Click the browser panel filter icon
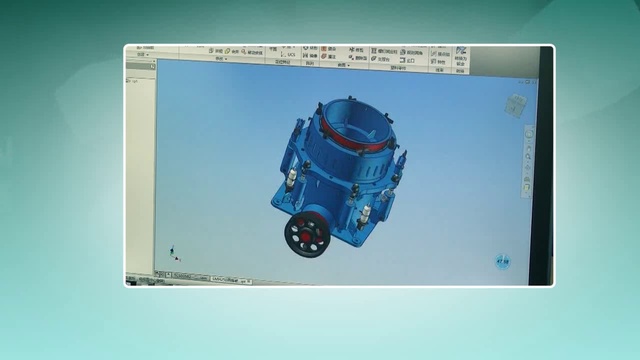The width and height of the screenshot is (640, 360). (x=152, y=66)
